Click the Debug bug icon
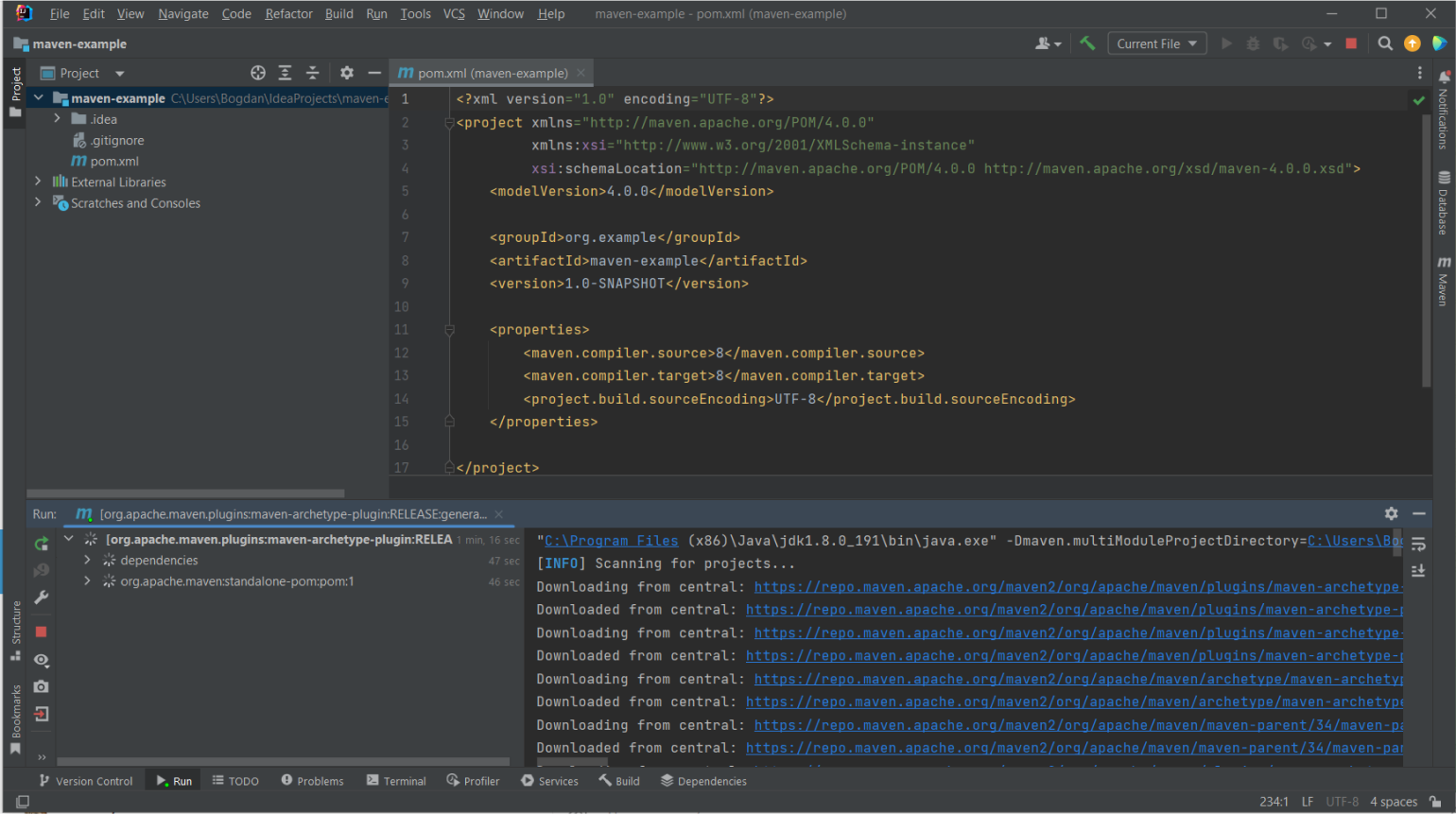Image resolution: width=1456 pixels, height=814 pixels. tap(1253, 43)
